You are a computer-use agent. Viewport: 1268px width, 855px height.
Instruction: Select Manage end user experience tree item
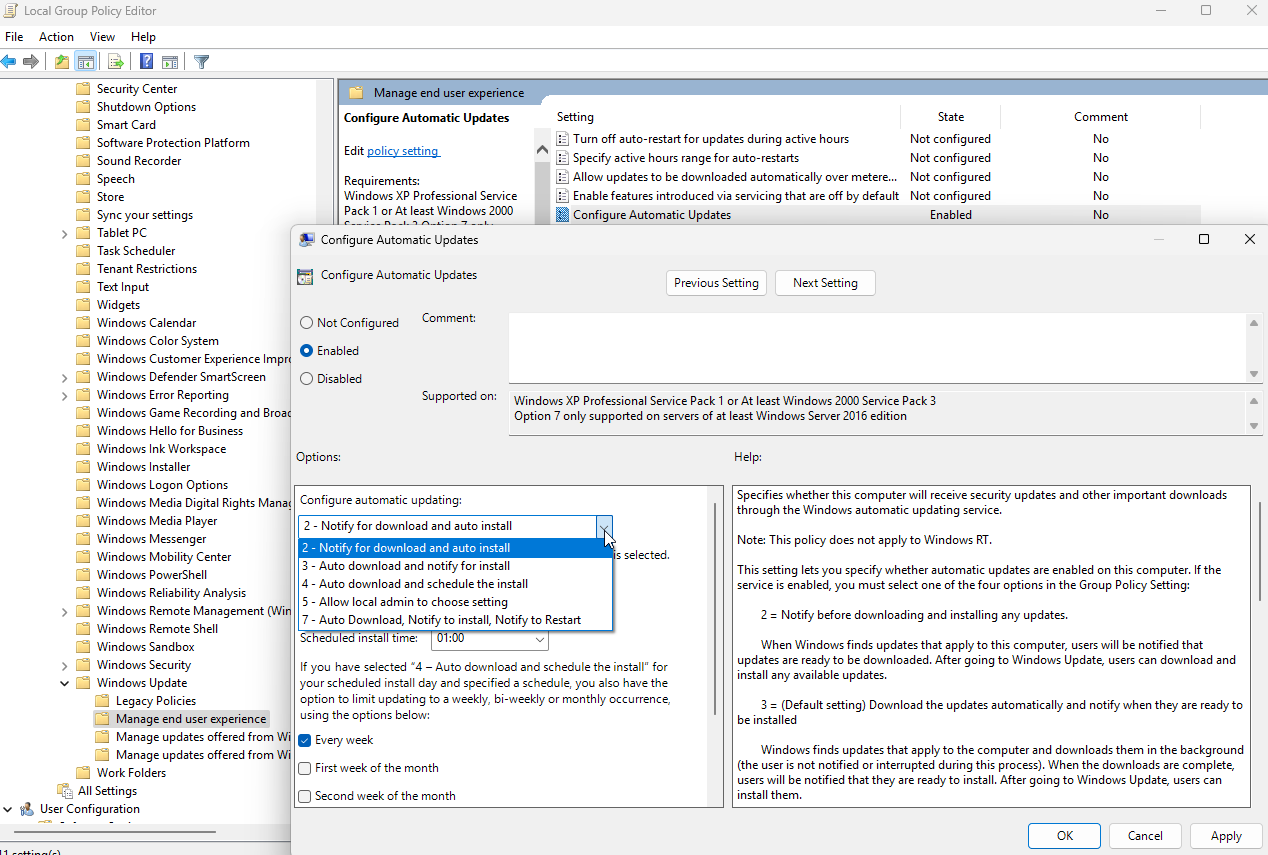(191, 719)
